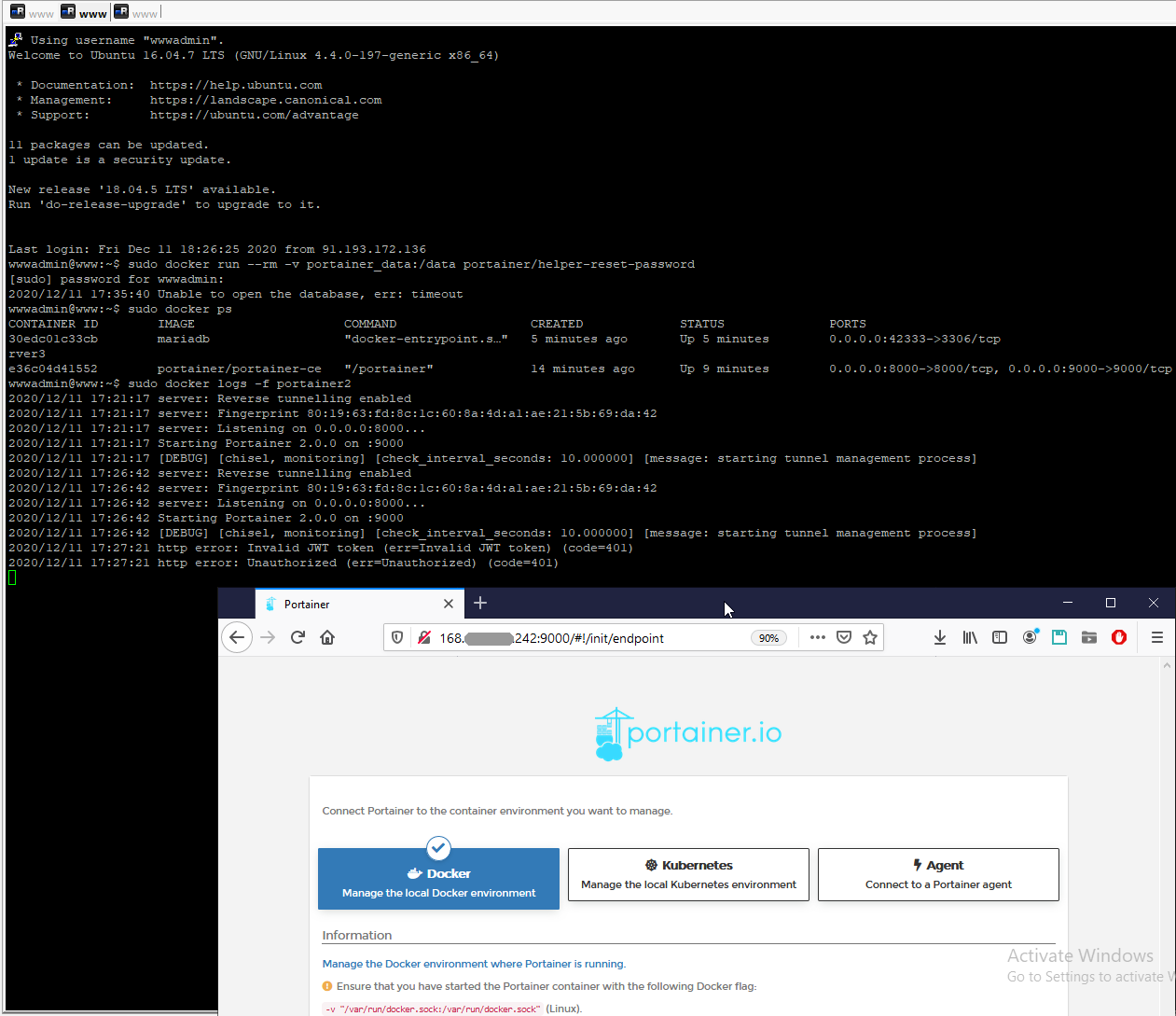Click 'portainer/portainer-ce' image name in terminal
Viewport: 1176px width, 1016px height.
click(240, 369)
